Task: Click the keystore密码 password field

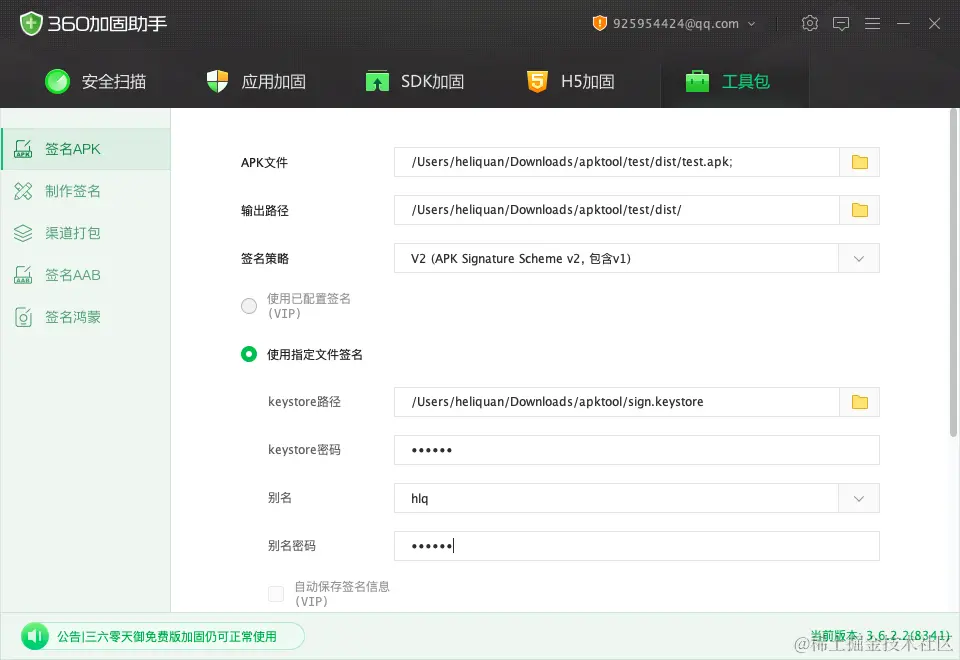Action: pos(637,450)
